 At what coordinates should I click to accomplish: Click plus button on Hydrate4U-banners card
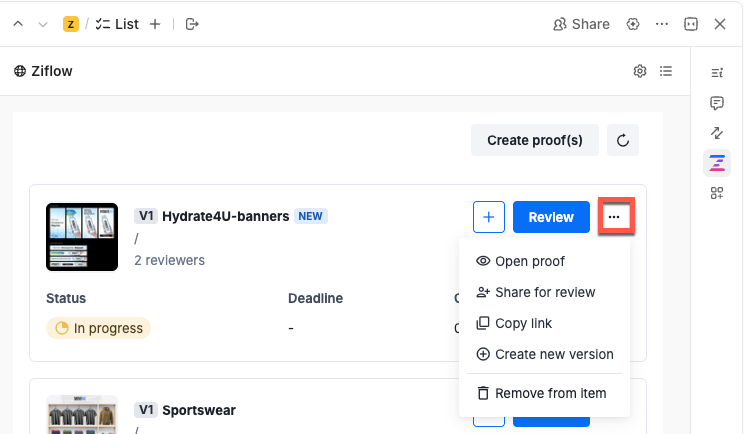tap(489, 217)
